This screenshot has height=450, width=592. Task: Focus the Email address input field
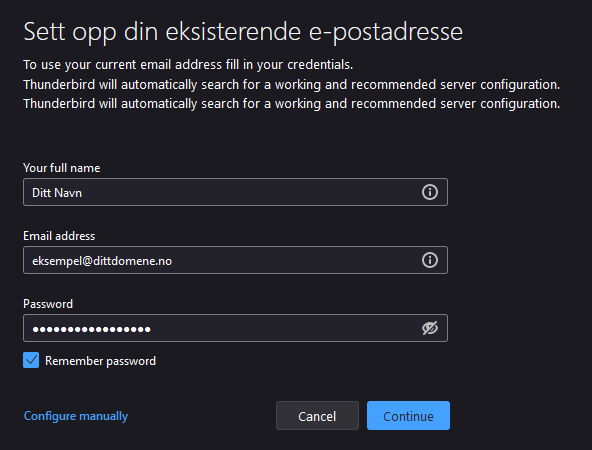tap(235, 260)
